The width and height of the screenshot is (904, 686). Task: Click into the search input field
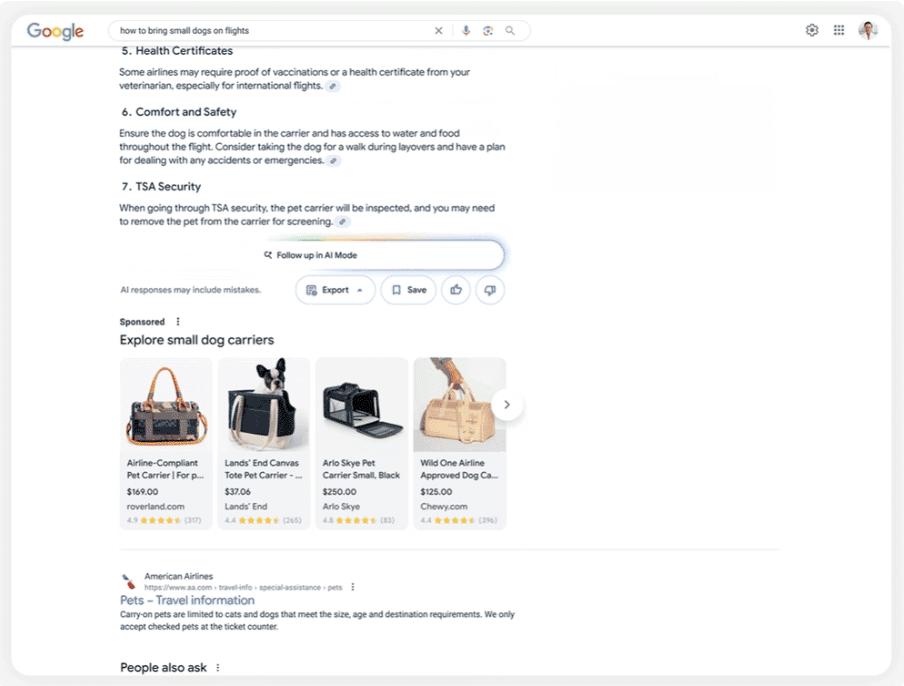[271, 31]
